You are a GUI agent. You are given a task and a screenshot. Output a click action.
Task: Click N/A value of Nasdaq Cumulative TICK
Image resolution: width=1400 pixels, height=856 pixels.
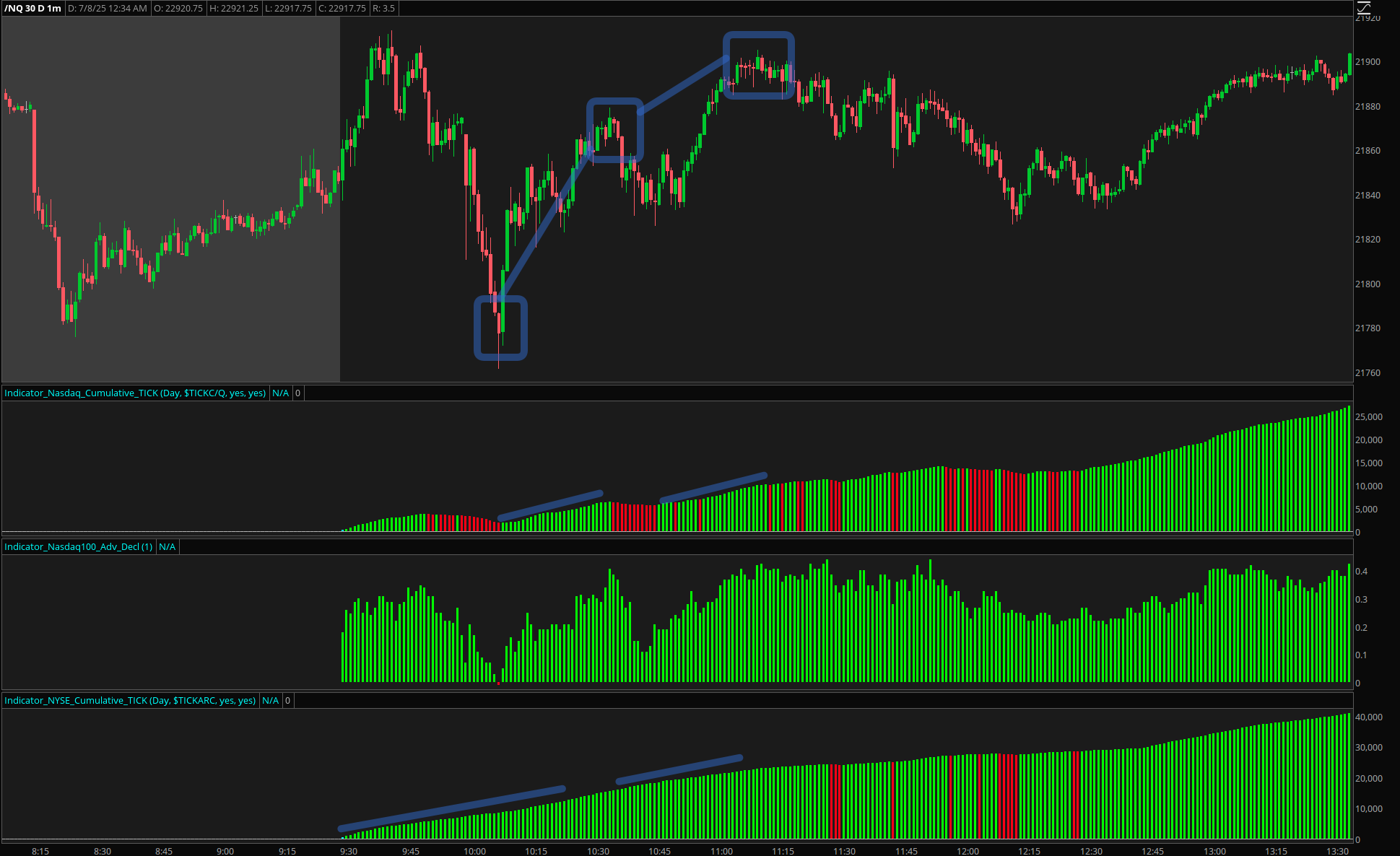[x=280, y=393]
